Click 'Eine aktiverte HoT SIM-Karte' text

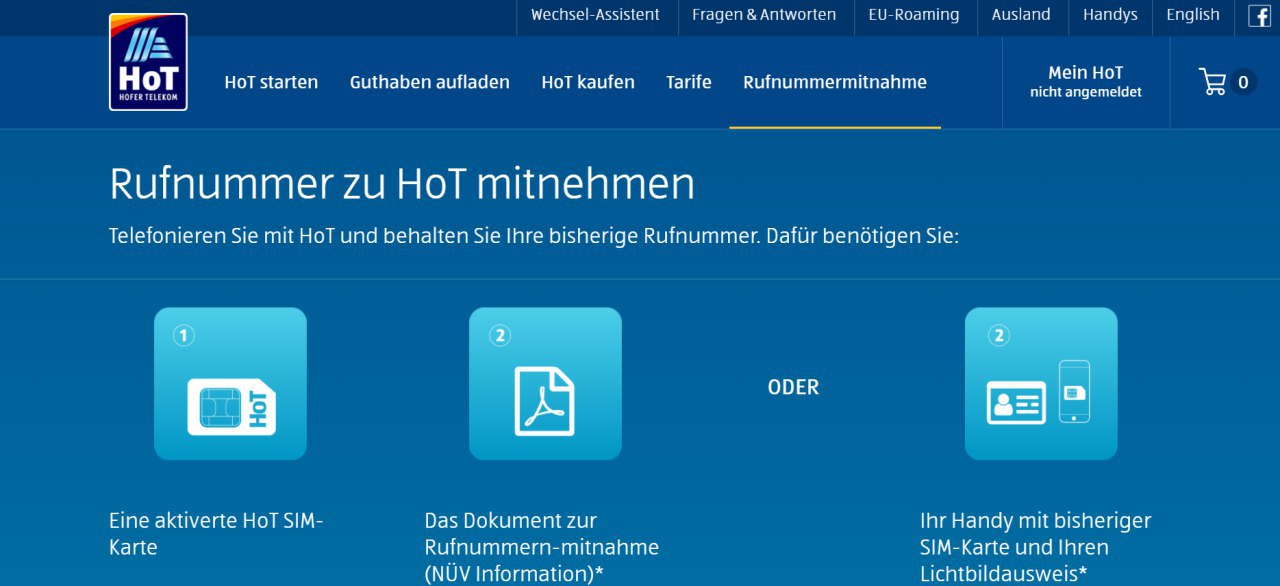pyautogui.click(x=216, y=534)
